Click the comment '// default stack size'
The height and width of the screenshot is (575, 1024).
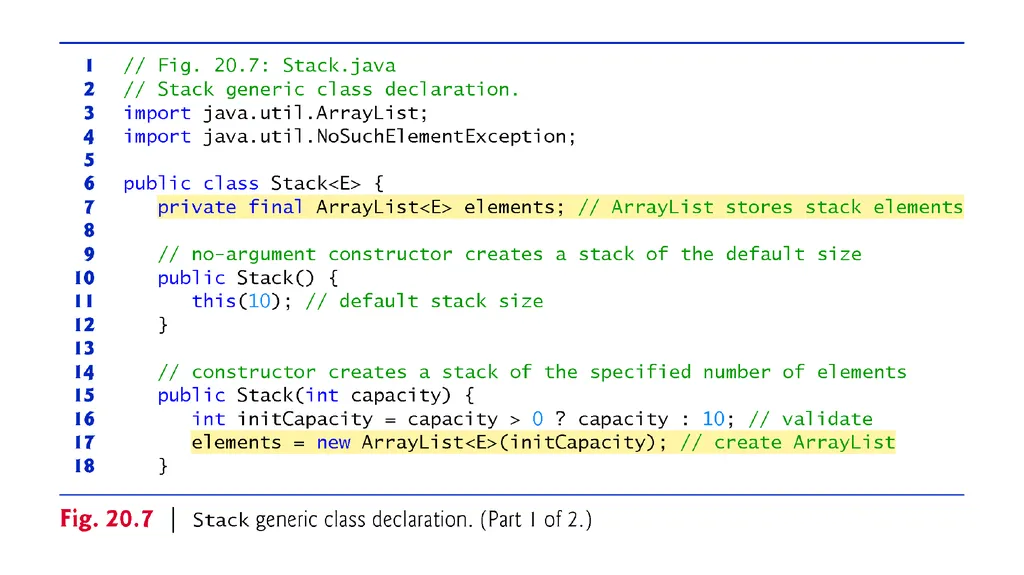[x=424, y=301]
